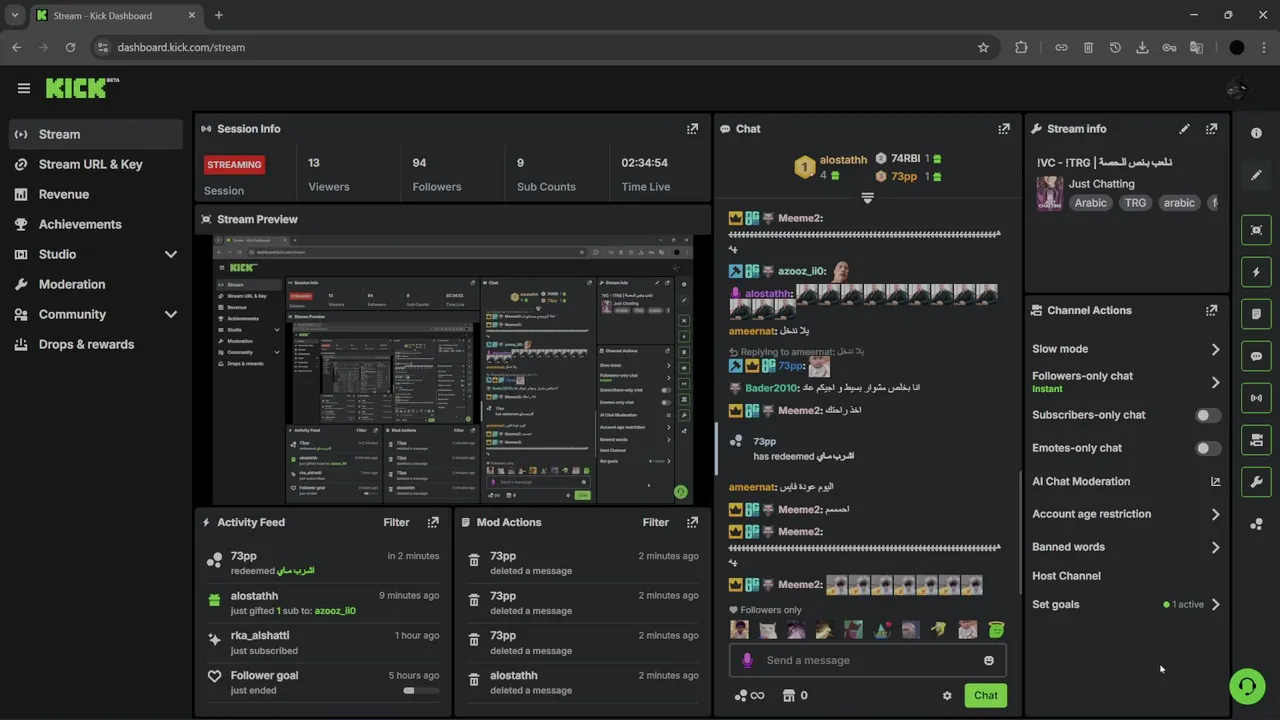This screenshot has width=1280, height=720.
Task: Click the browser address bar URL
Action: [181, 47]
